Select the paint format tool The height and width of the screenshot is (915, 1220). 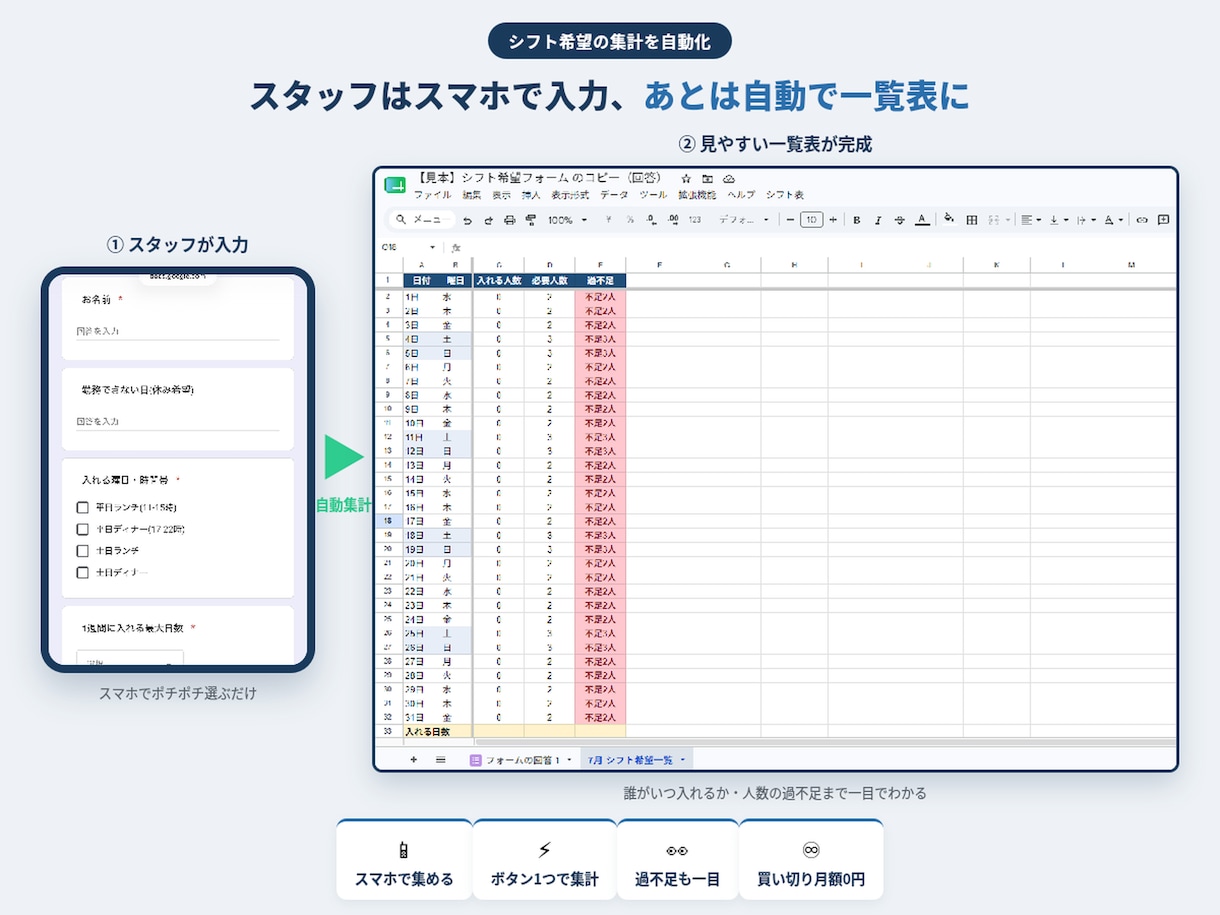pos(531,220)
